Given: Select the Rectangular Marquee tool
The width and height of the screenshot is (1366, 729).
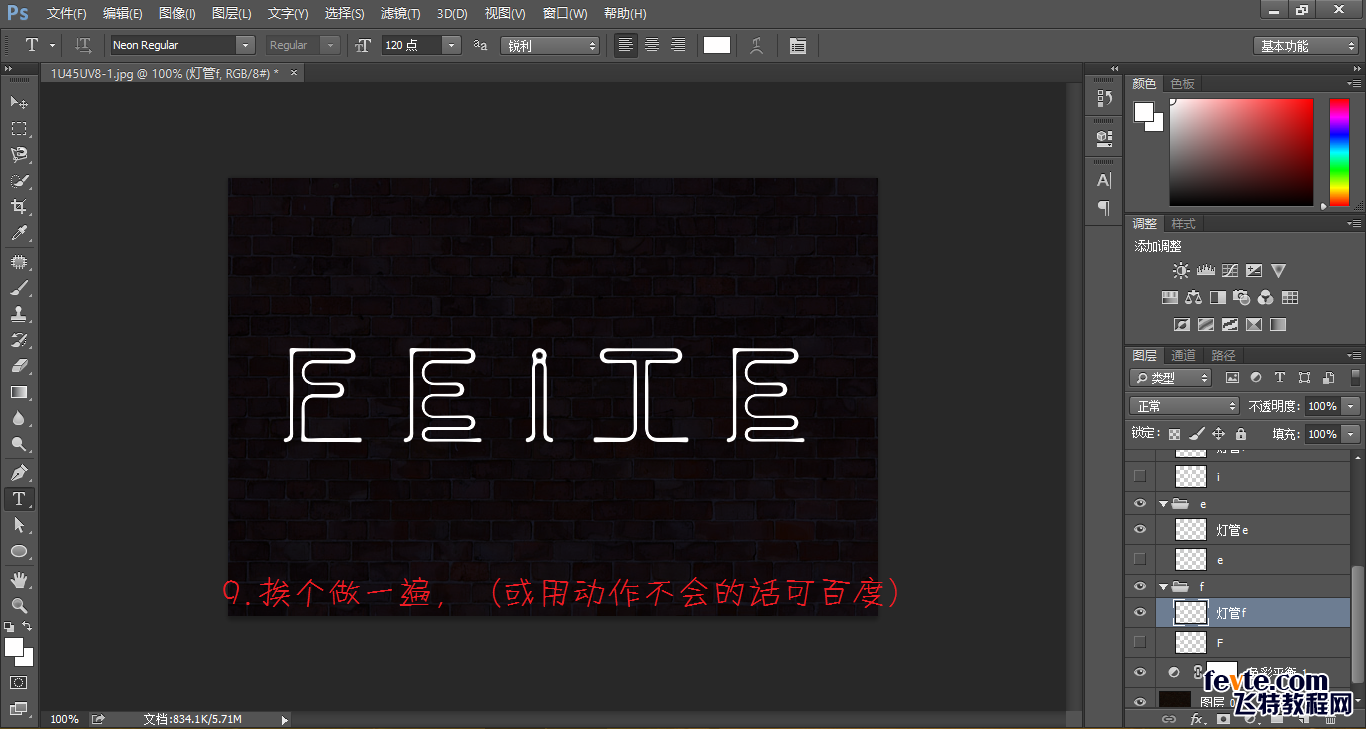Looking at the screenshot, I should coord(19,128).
